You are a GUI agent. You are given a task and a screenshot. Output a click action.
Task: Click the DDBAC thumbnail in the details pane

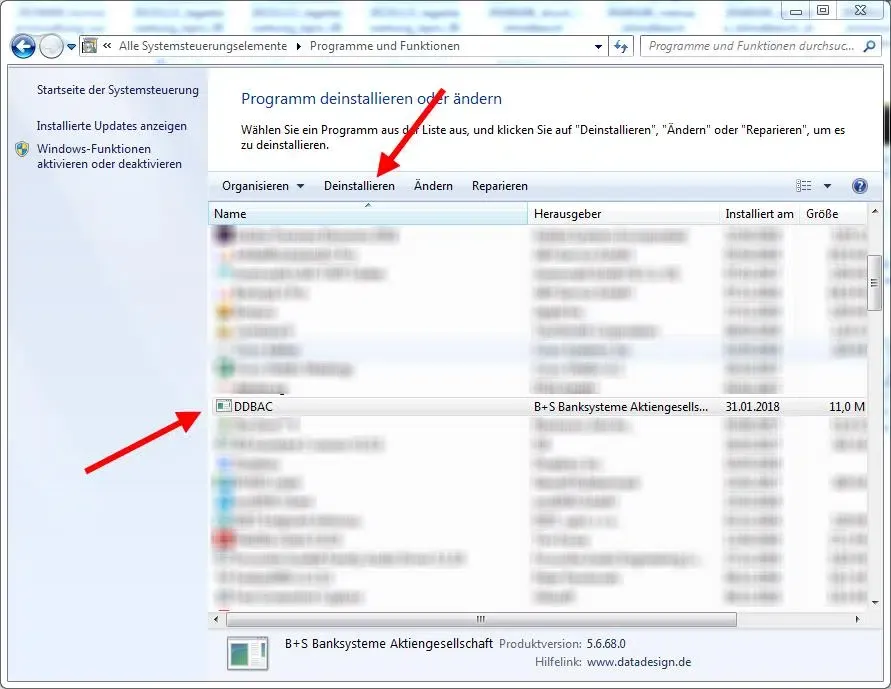coord(246,653)
